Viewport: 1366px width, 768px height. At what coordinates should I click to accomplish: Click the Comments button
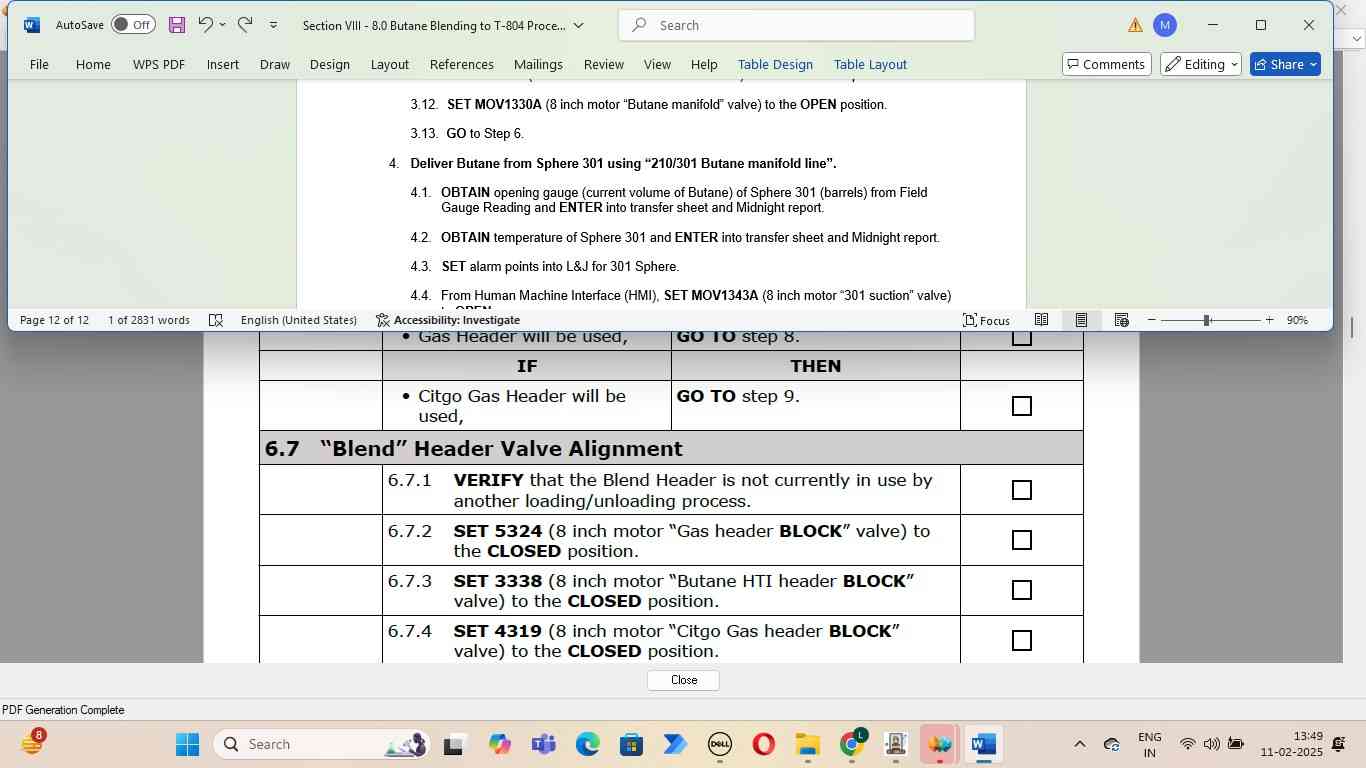1104,64
